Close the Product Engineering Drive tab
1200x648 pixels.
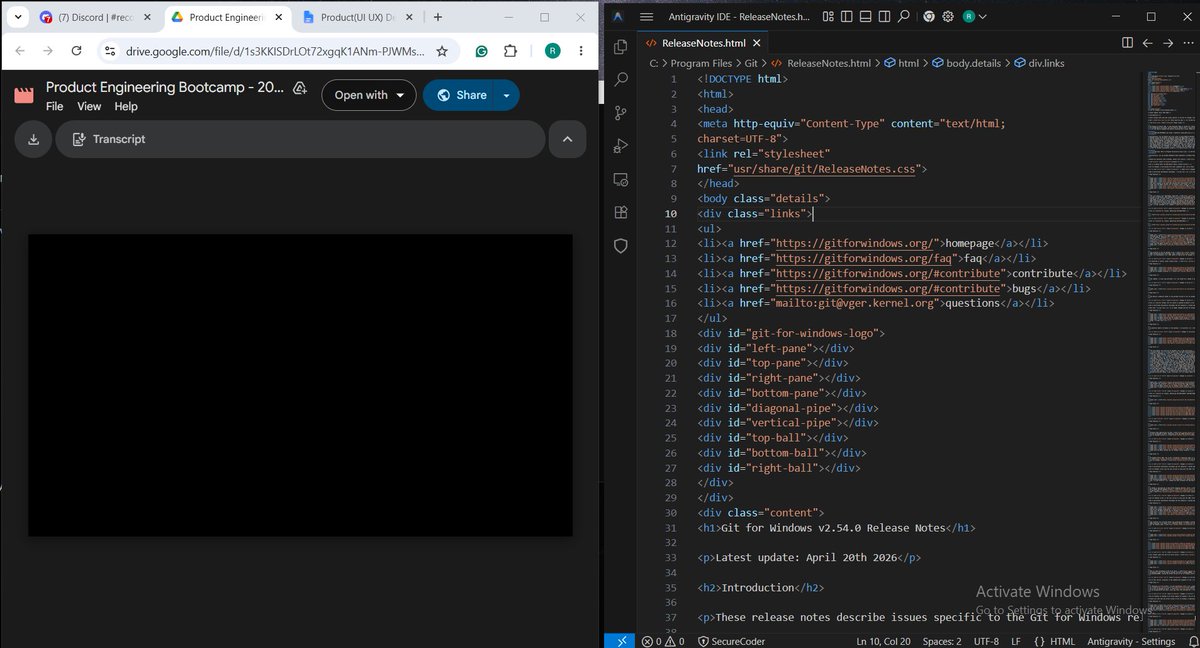tap(278, 17)
